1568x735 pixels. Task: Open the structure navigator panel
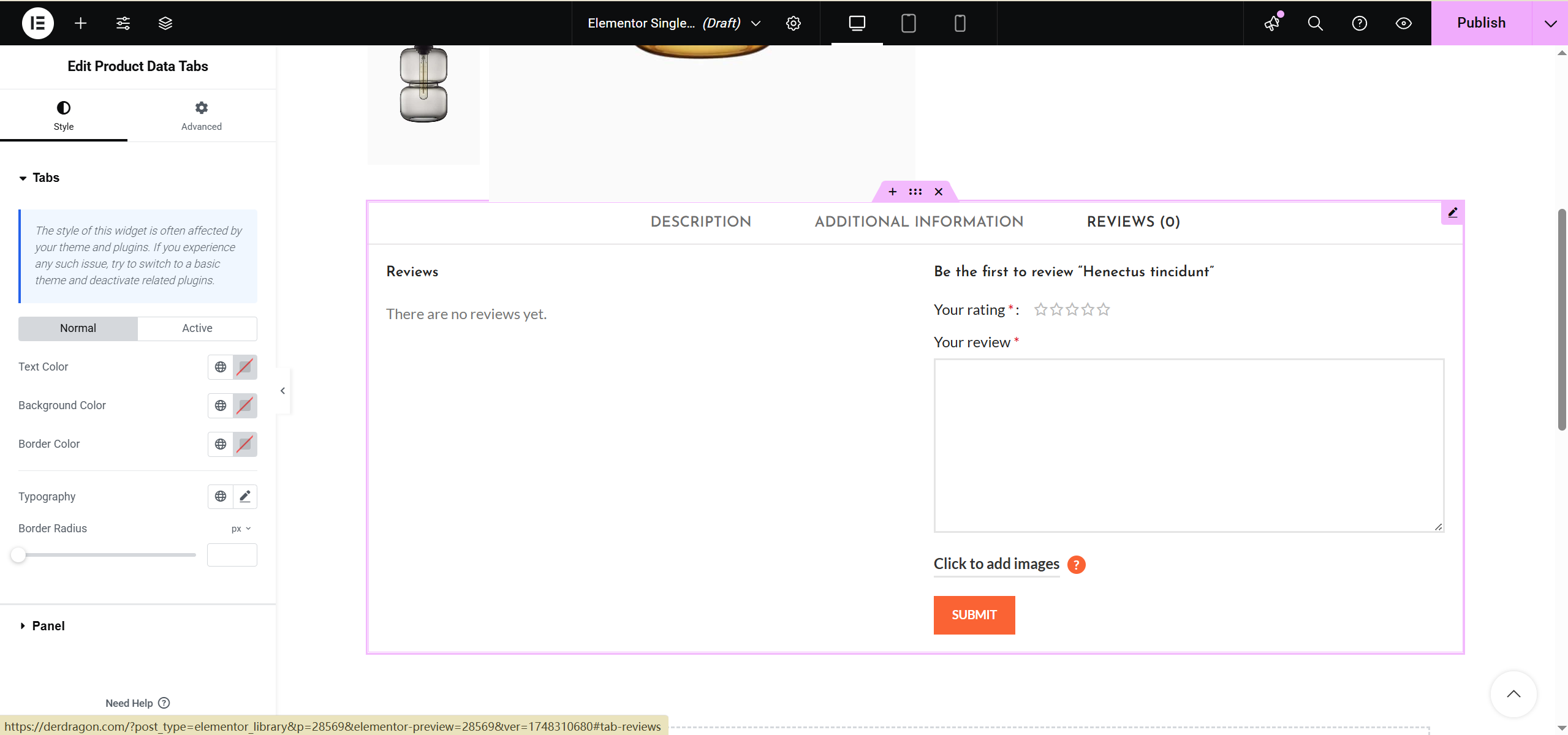point(165,23)
